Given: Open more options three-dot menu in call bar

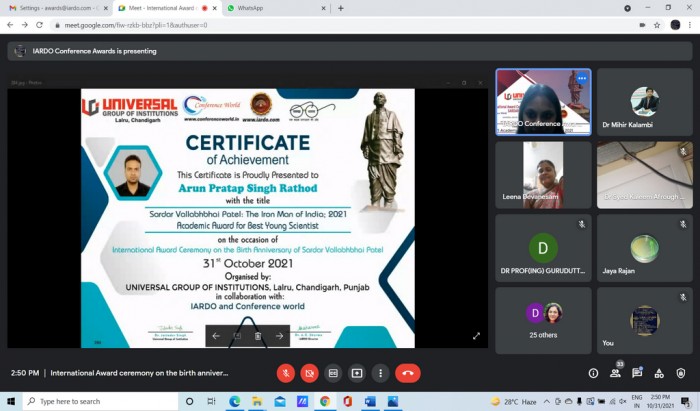Looking at the screenshot, I should pyautogui.click(x=380, y=373).
